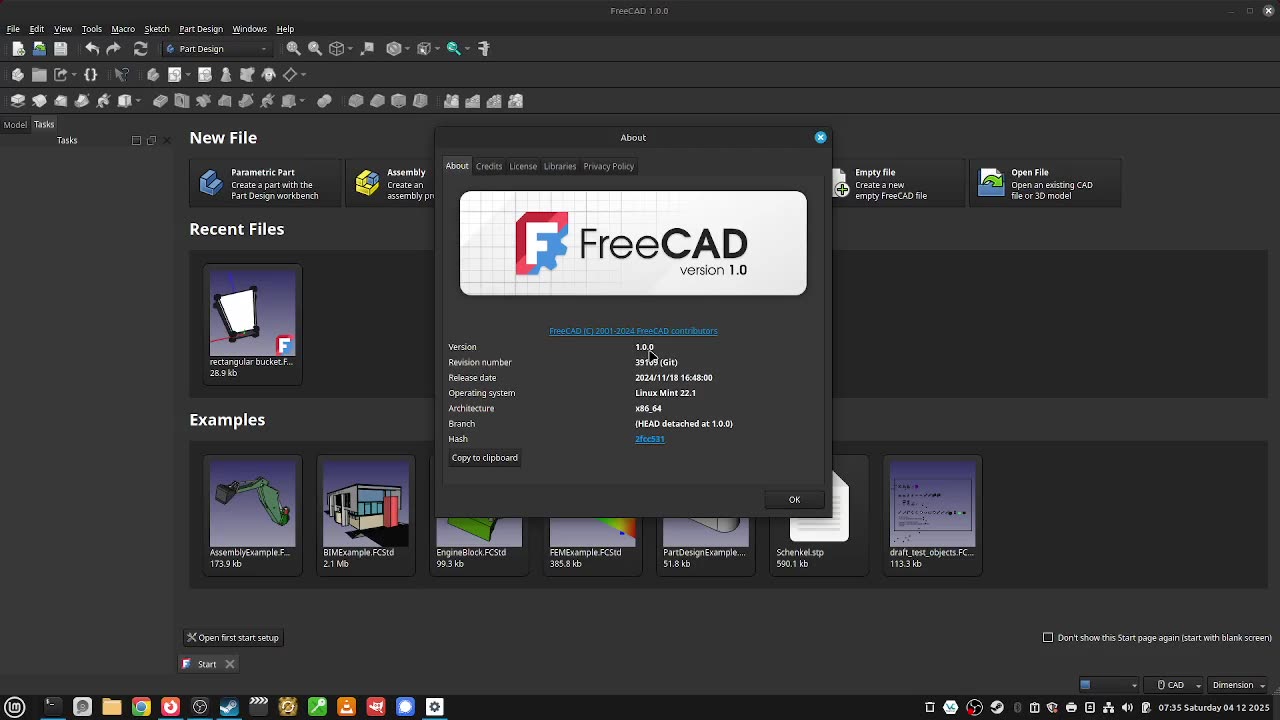Click the isometric view cube icon
Viewport: 1280px width, 720px height.
point(337,49)
